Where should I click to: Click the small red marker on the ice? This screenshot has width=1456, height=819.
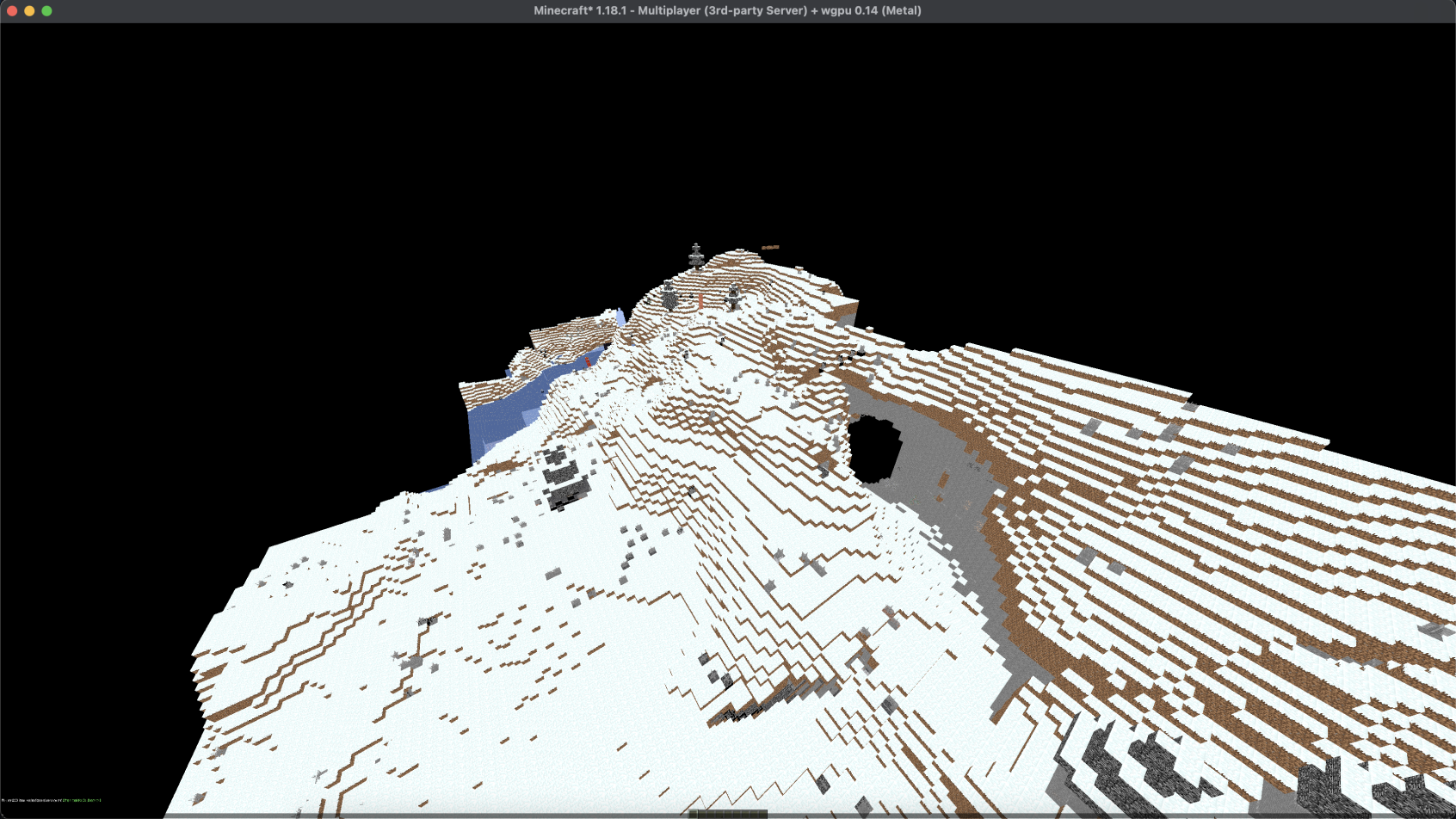pyautogui.click(x=588, y=361)
